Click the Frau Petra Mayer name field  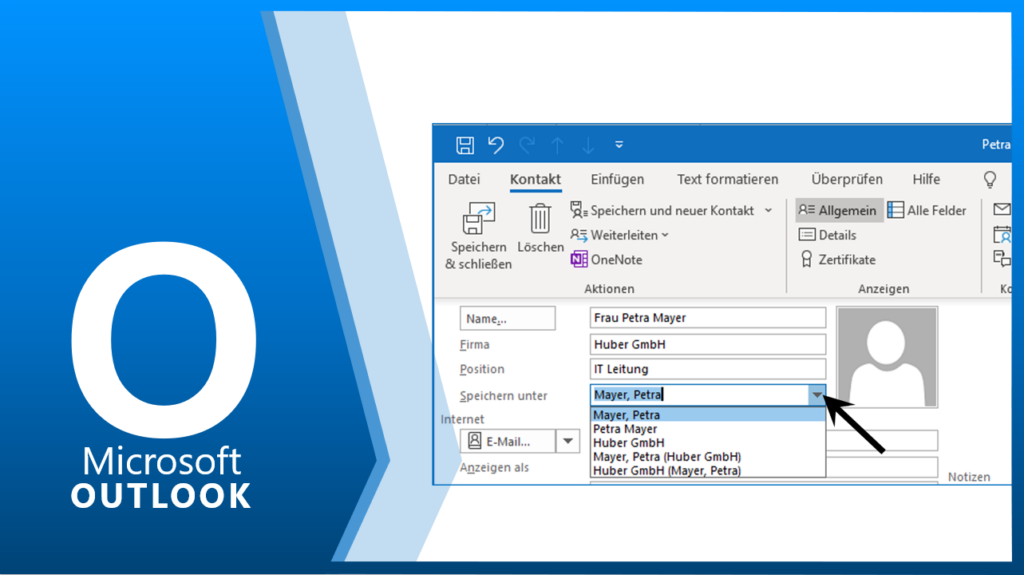[x=707, y=318]
